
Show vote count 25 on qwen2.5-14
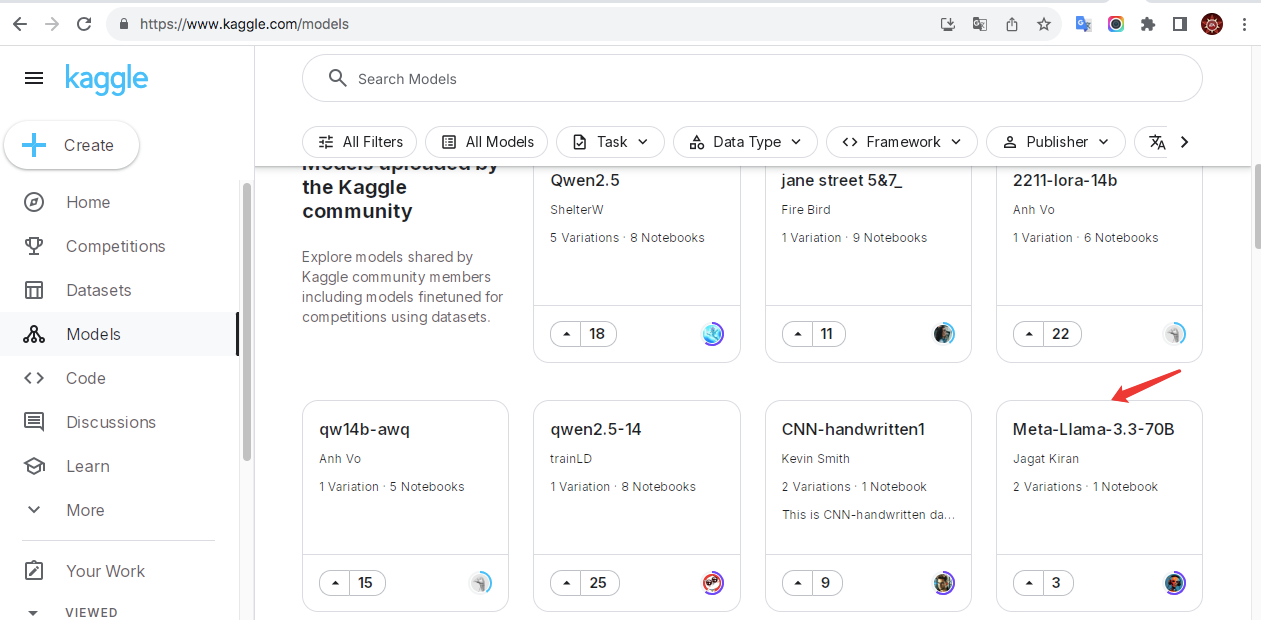598,583
